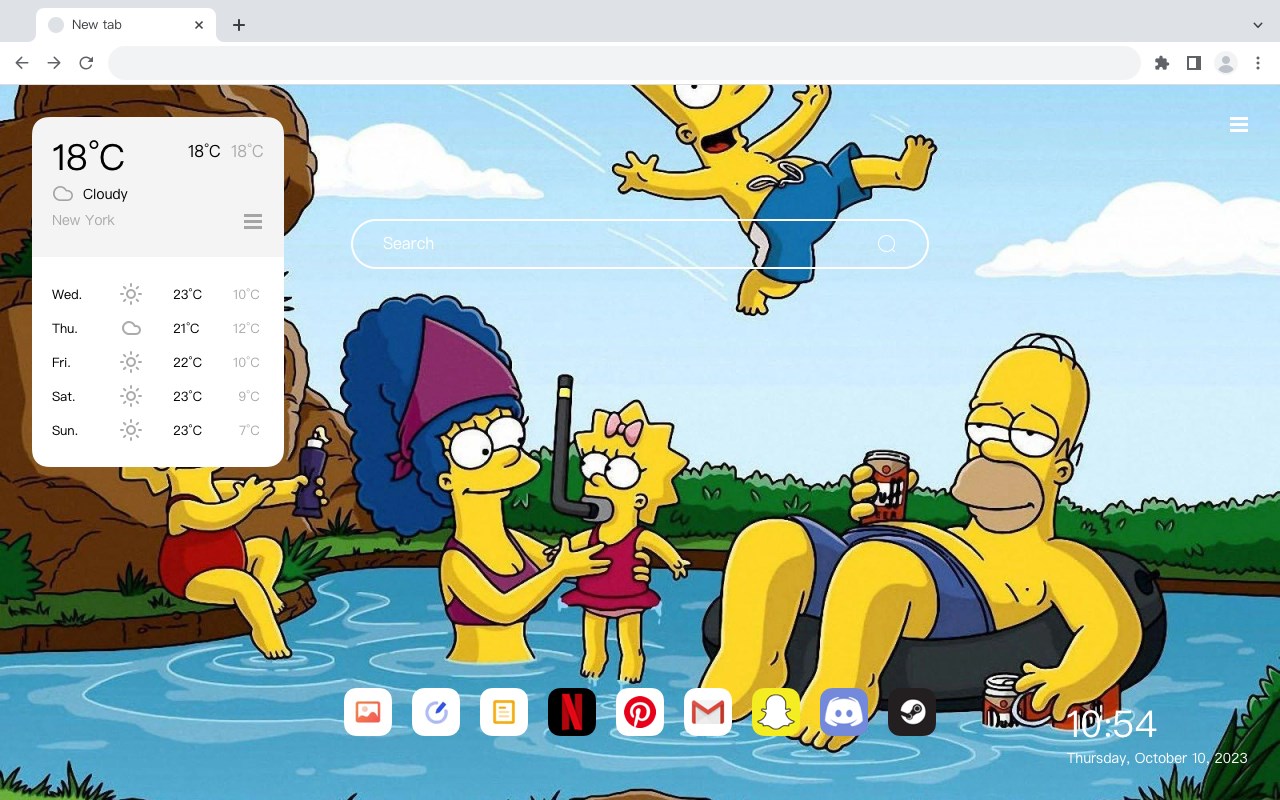Open the yellow notes shortcut
This screenshot has height=800, width=1280.
pyautogui.click(x=504, y=712)
